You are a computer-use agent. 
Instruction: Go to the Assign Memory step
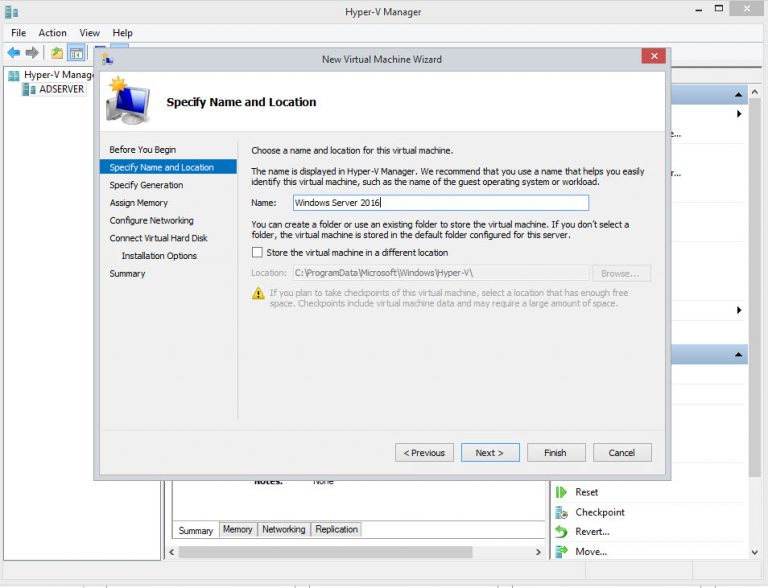[x=139, y=202]
